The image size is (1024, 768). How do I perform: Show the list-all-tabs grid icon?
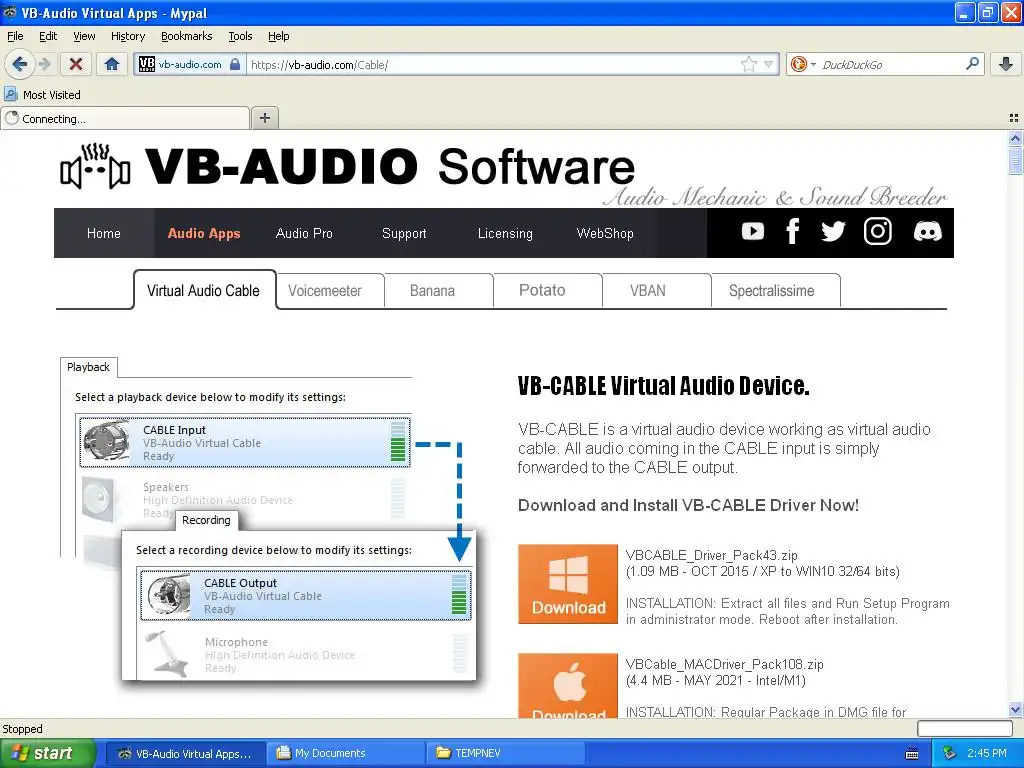[1014, 118]
